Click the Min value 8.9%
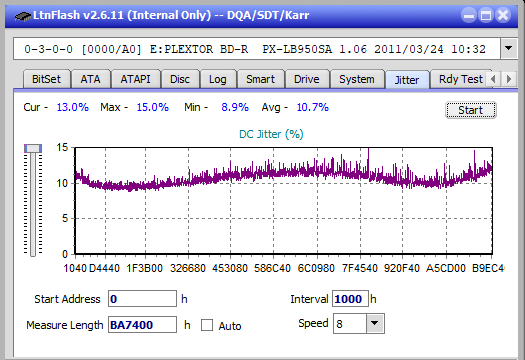 (x=235, y=107)
